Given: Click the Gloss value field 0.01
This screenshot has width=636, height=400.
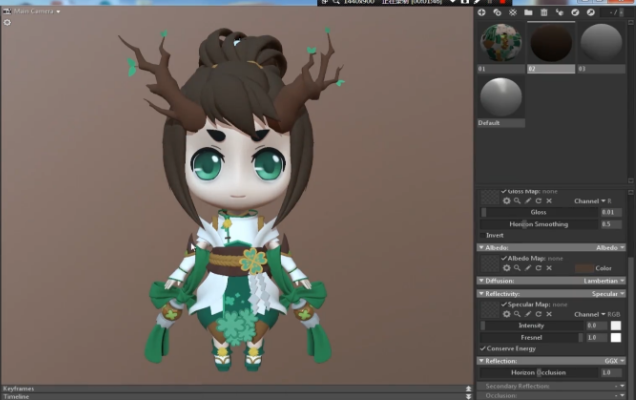Looking at the screenshot, I should [x=611, y=212].
